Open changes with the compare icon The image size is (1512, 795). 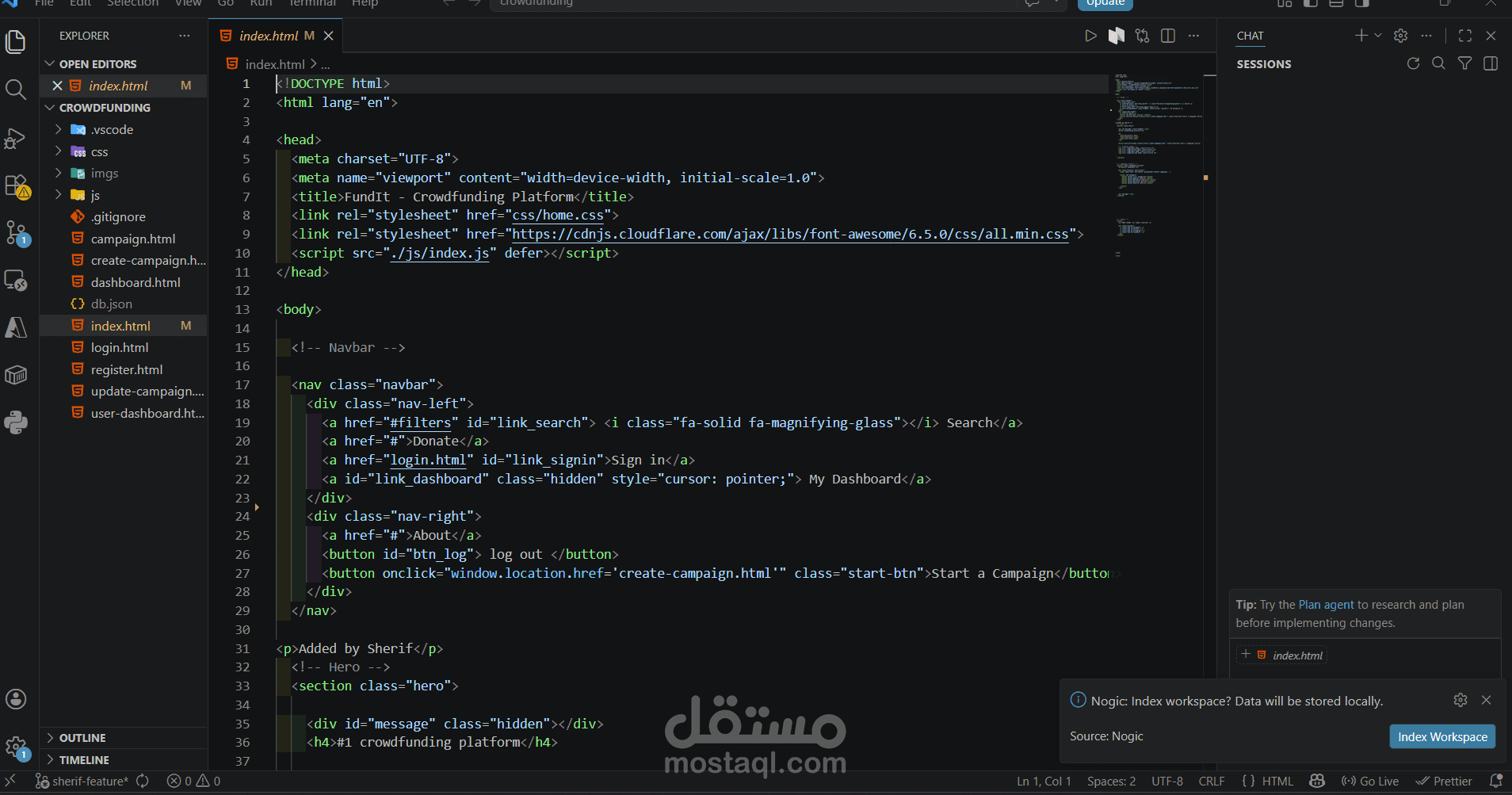1142,36
